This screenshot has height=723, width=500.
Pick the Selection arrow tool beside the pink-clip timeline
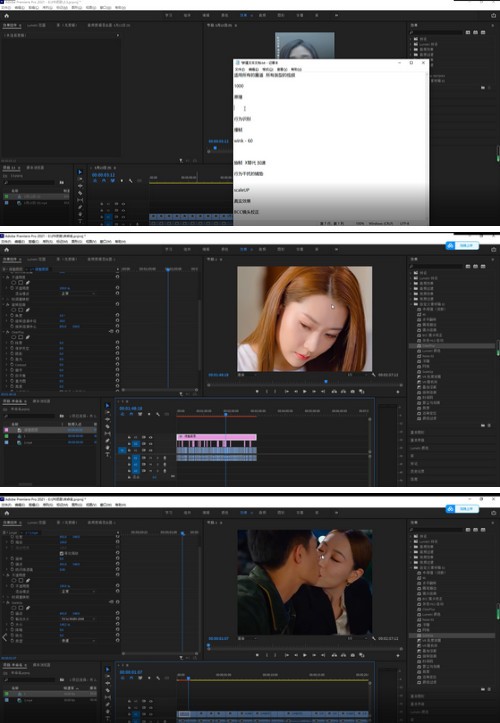point(107,405)
